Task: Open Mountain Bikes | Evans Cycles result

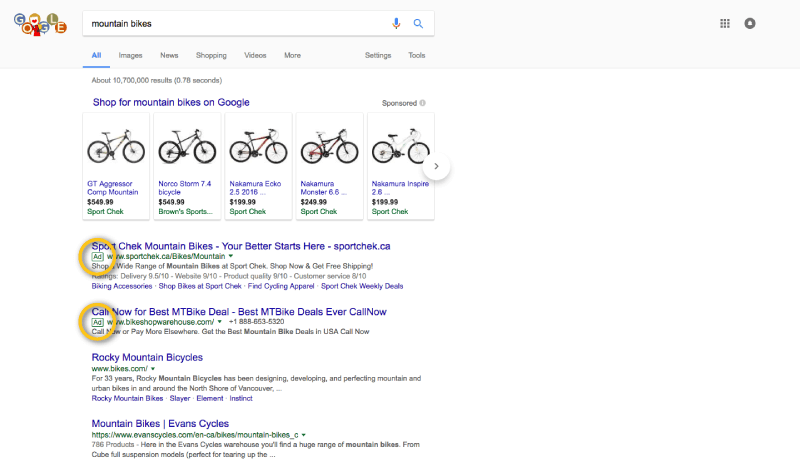Action: pyautogui.click(x=160, y=424)
